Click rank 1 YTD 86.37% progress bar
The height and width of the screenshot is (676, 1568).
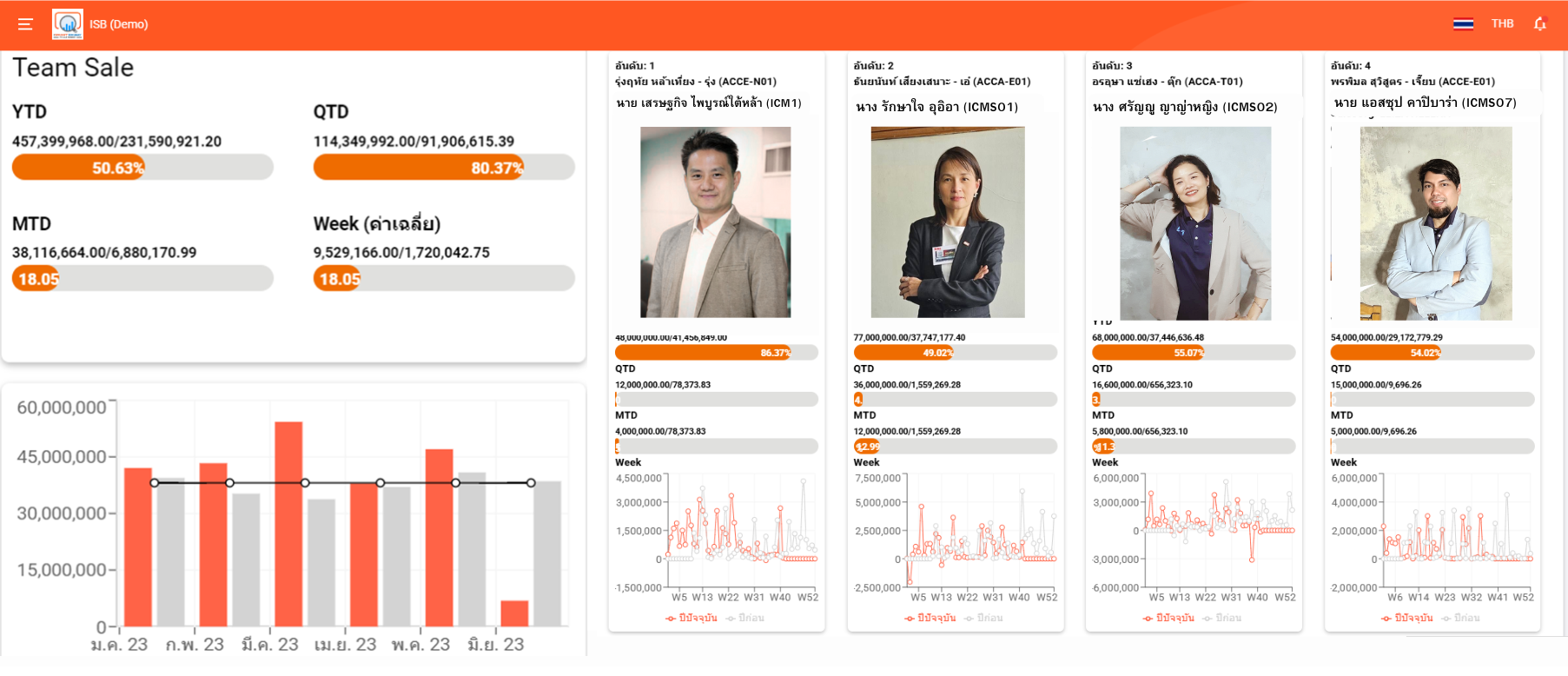pyautogui.click(x=716, y=353)
